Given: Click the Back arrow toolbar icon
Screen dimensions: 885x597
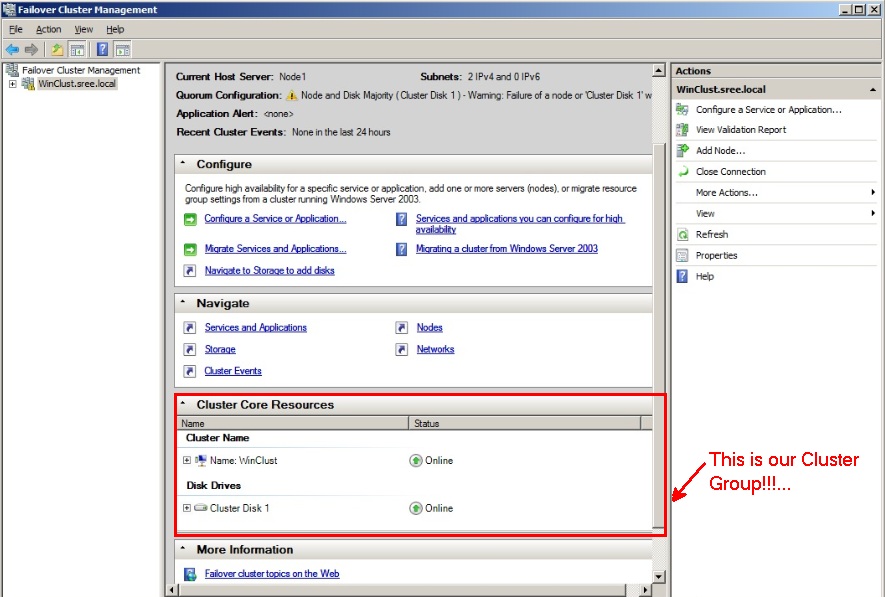Looking at the screenshot, I should point(12,49).
